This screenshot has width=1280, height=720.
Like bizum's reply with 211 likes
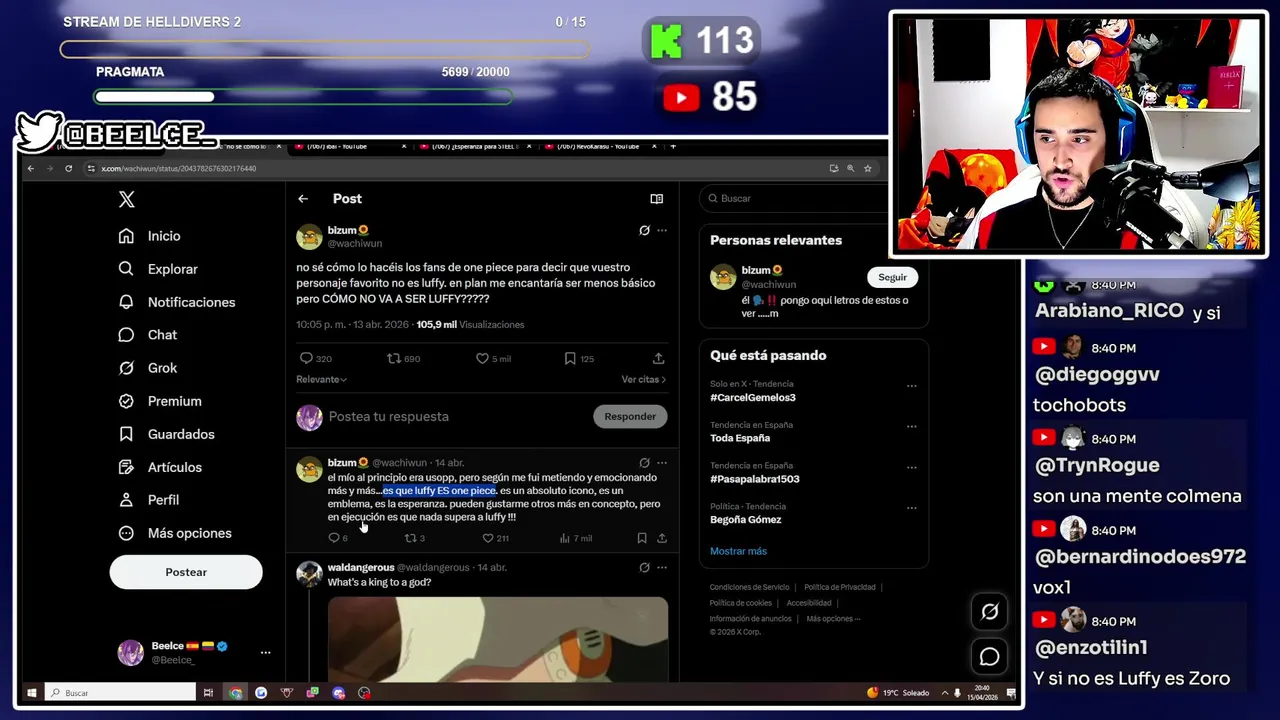coord(488,538)
